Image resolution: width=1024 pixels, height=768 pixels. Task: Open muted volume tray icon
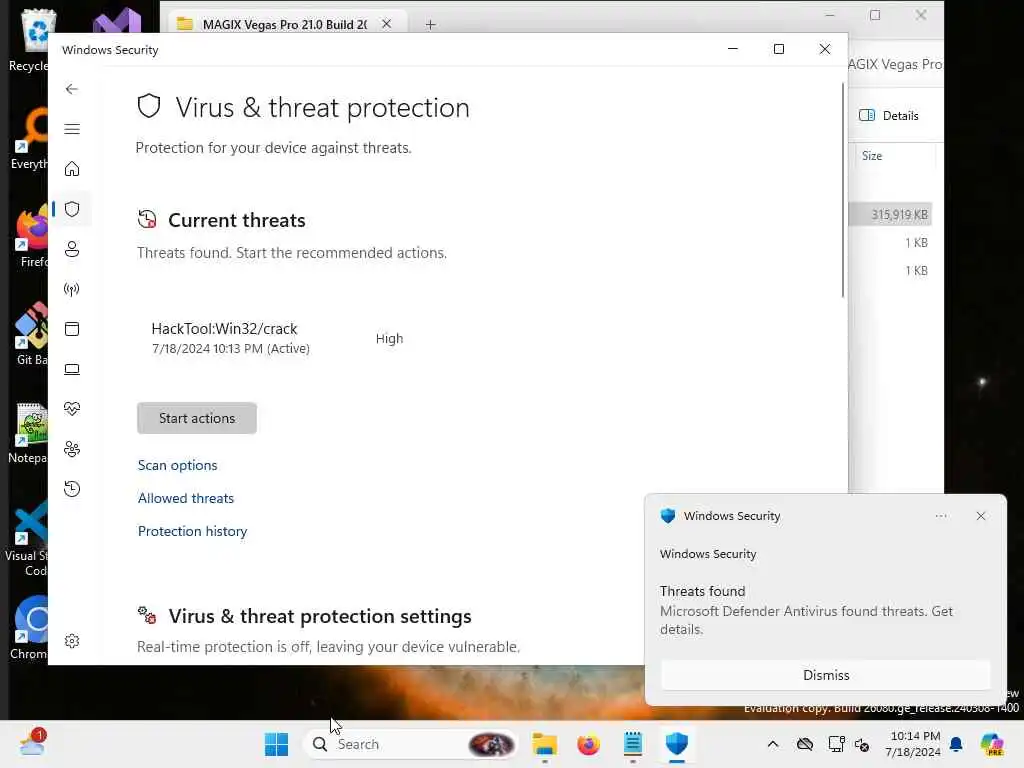[862, 744]
